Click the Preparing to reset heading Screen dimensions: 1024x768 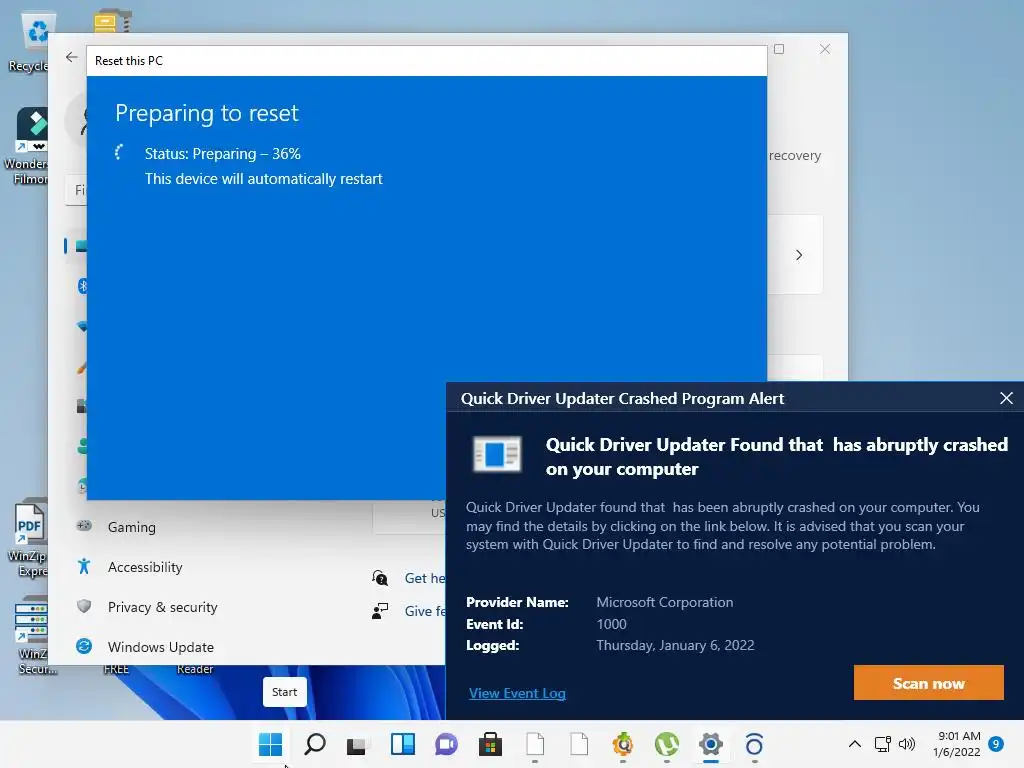[207, 113]
